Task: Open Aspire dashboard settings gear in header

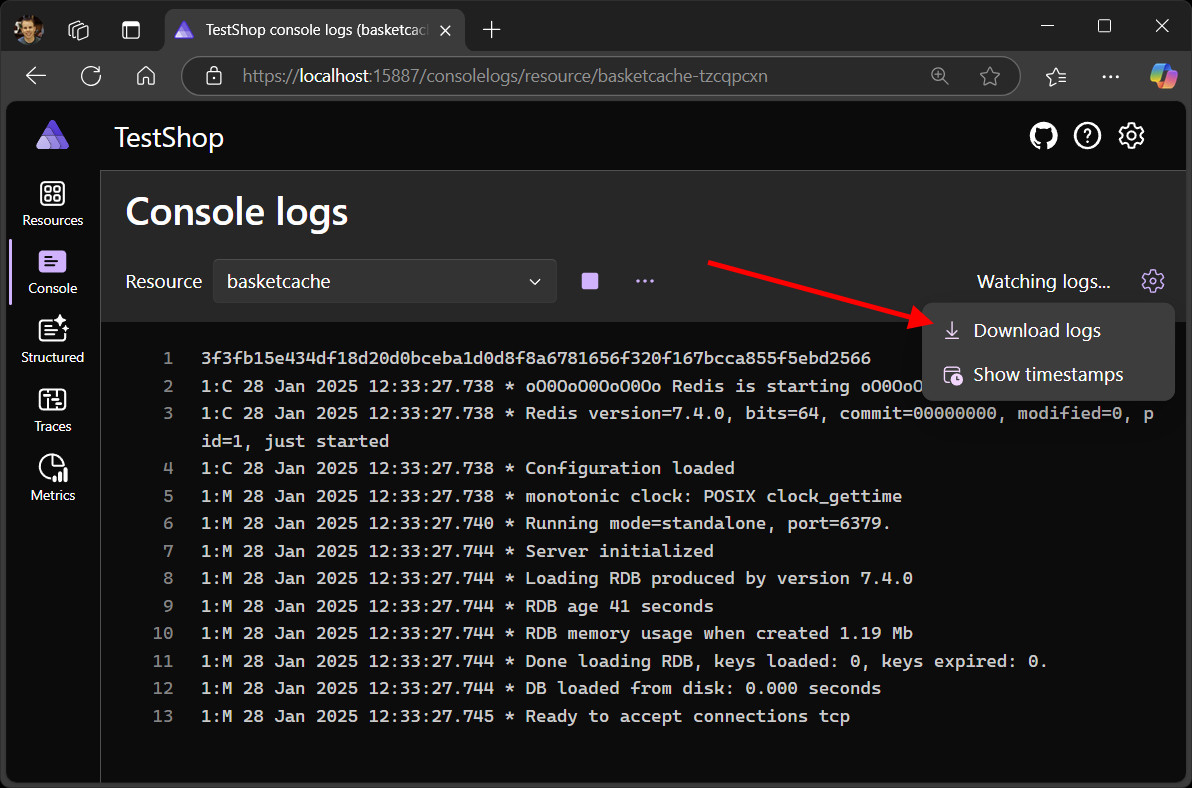Action: point(1131,135)
